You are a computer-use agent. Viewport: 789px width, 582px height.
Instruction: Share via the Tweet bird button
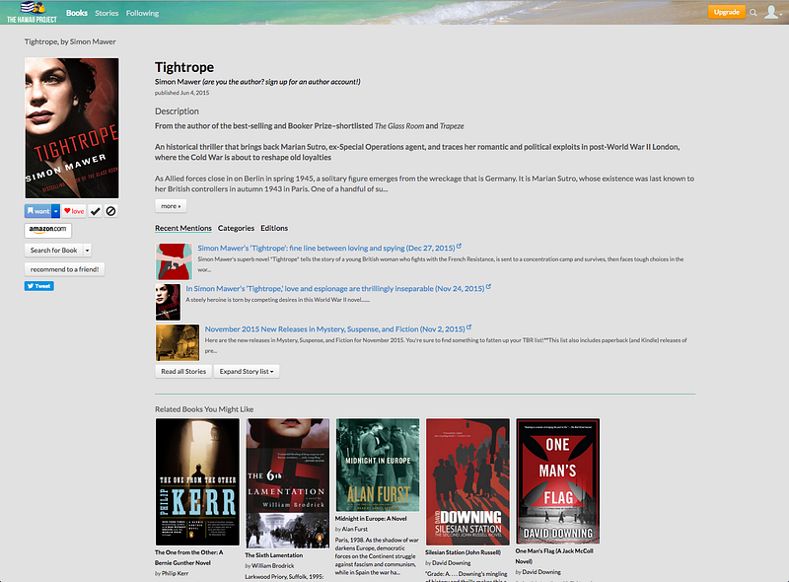click(39, 286)
